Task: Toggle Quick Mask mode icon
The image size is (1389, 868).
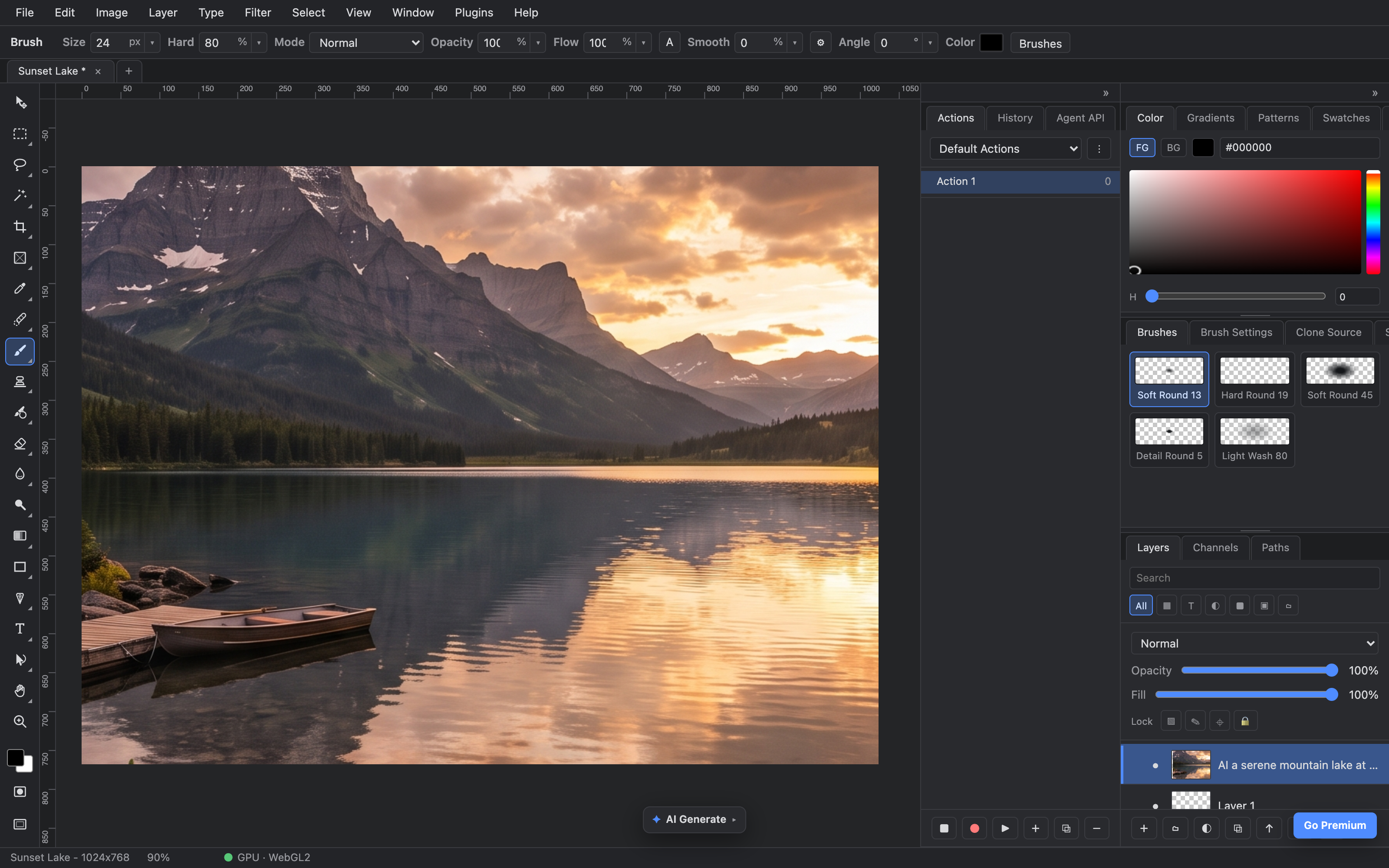Action: point(20,792)
